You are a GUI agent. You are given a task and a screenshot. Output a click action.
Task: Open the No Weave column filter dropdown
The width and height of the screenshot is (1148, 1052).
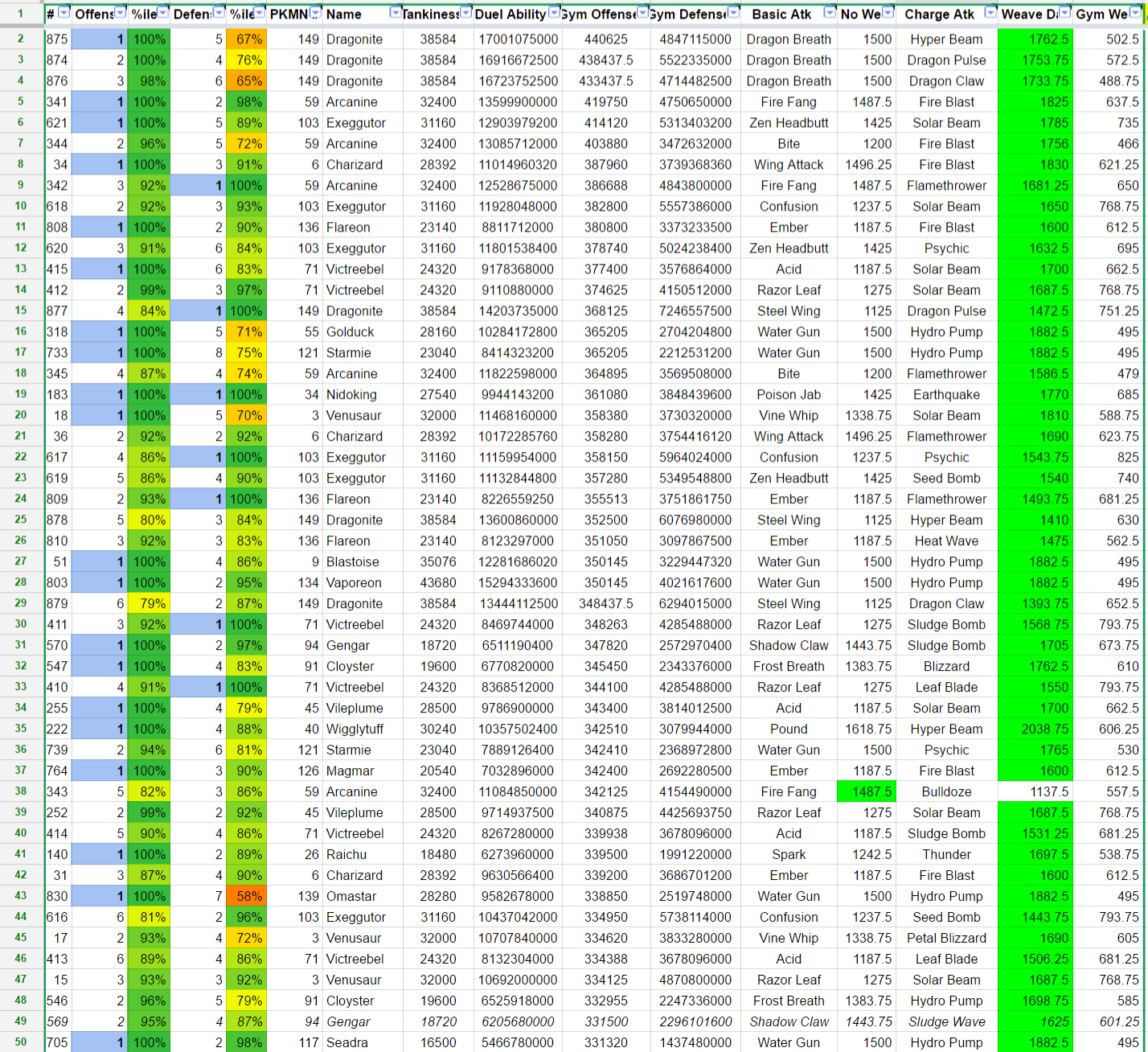click(888, 13)
